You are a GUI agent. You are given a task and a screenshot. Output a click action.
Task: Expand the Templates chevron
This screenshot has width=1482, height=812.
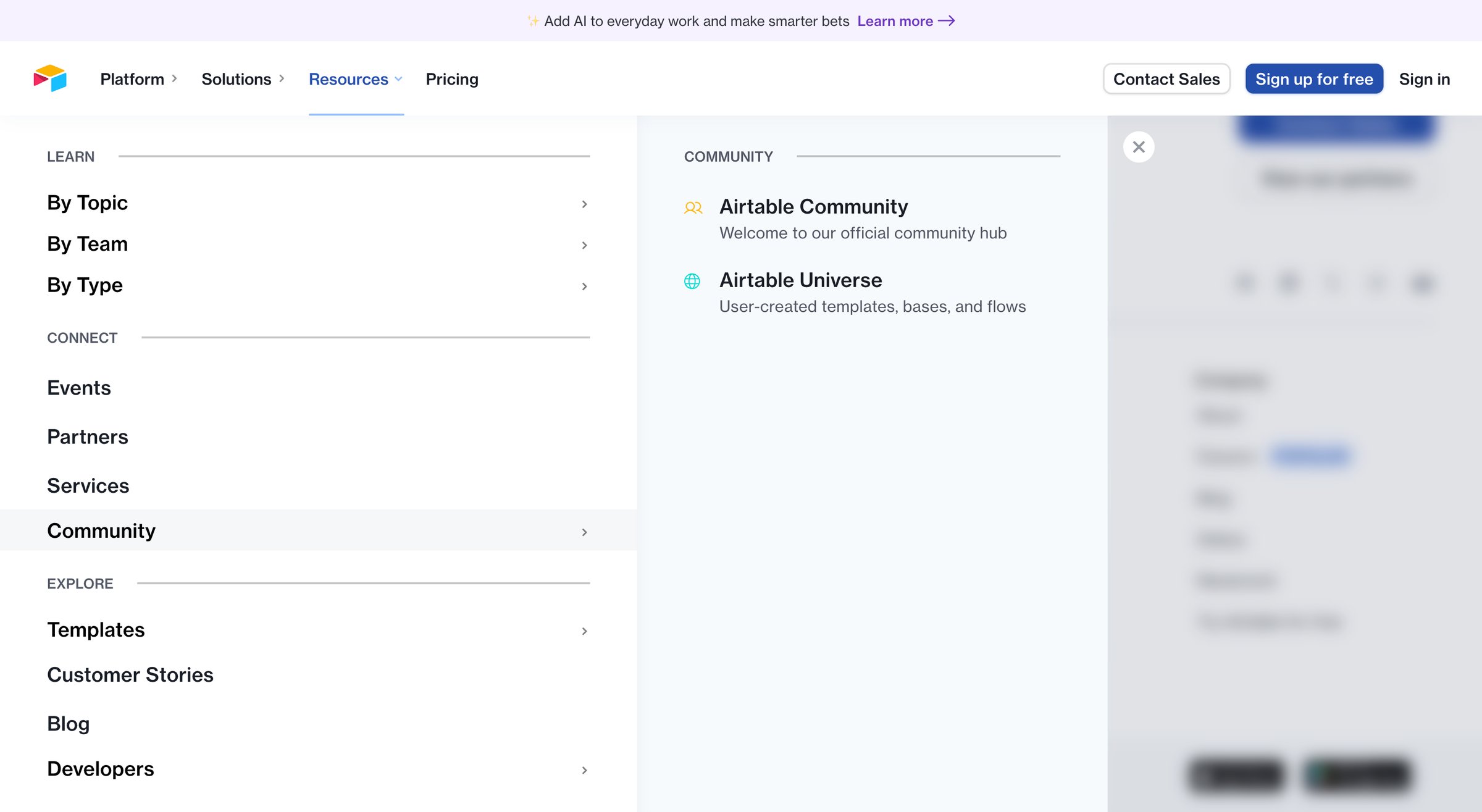584,631
